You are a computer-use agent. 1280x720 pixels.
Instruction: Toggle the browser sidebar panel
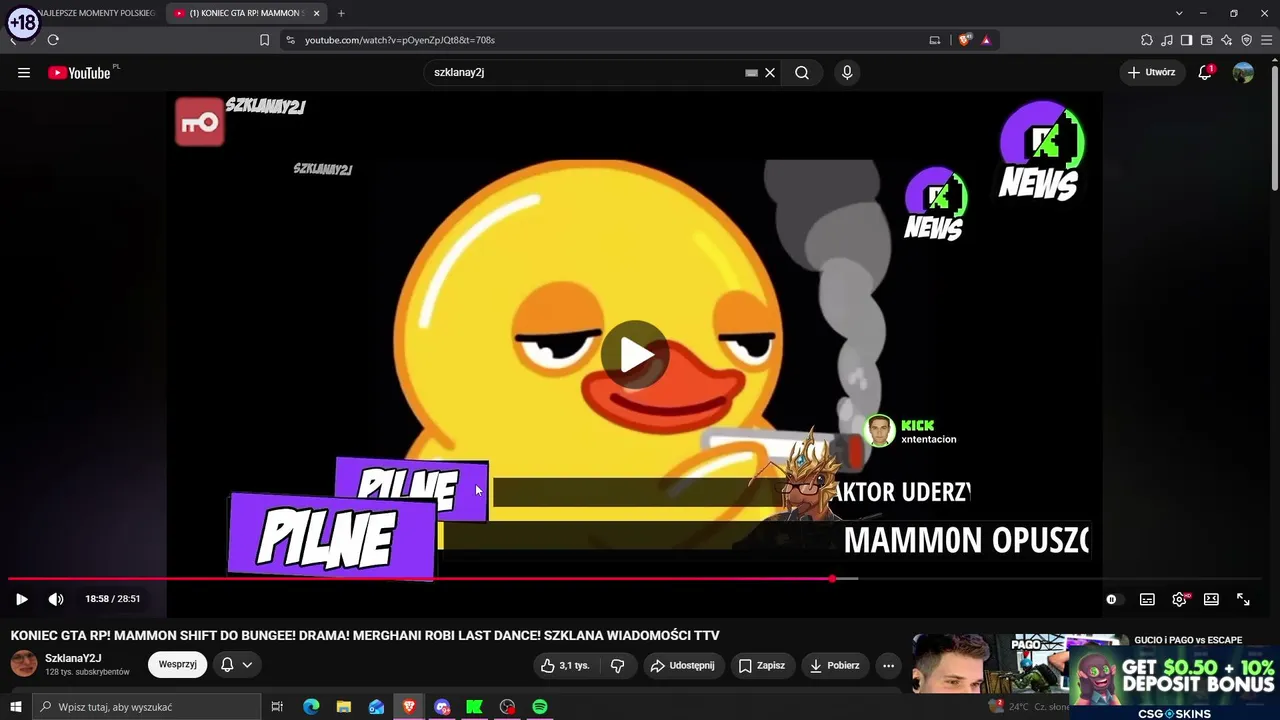point(1187,40)
